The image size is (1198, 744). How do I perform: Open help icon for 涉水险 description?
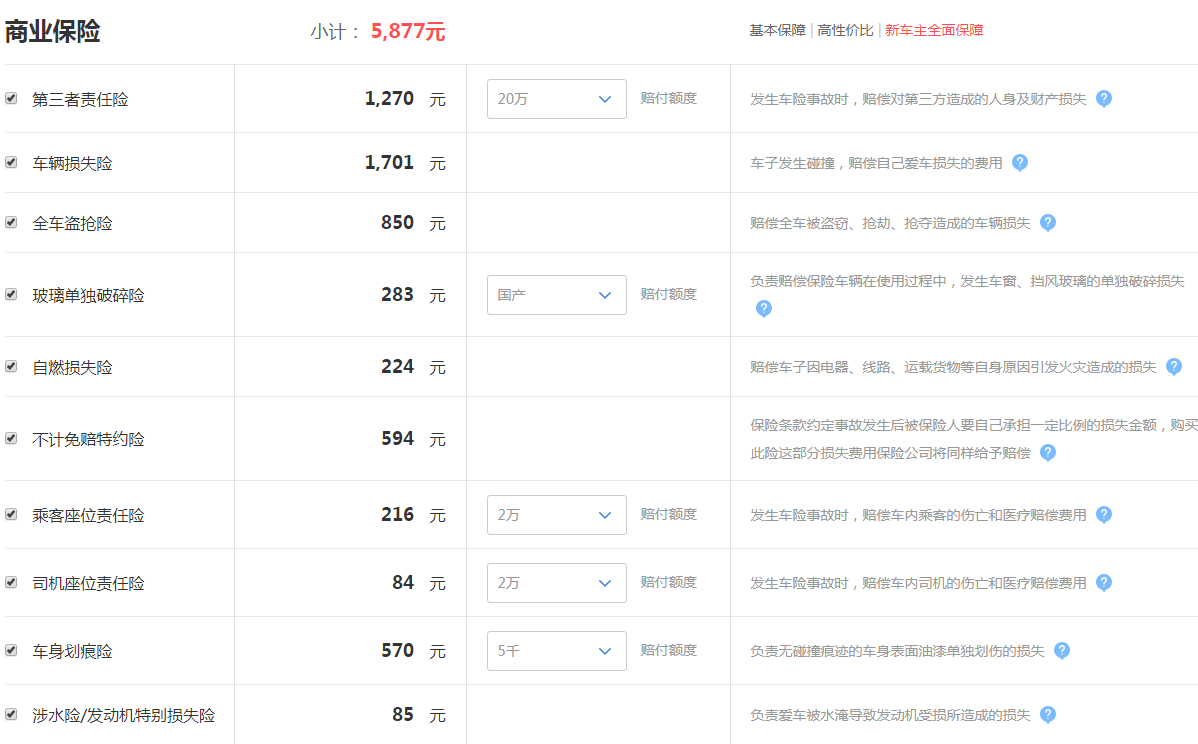(1047, 714)
